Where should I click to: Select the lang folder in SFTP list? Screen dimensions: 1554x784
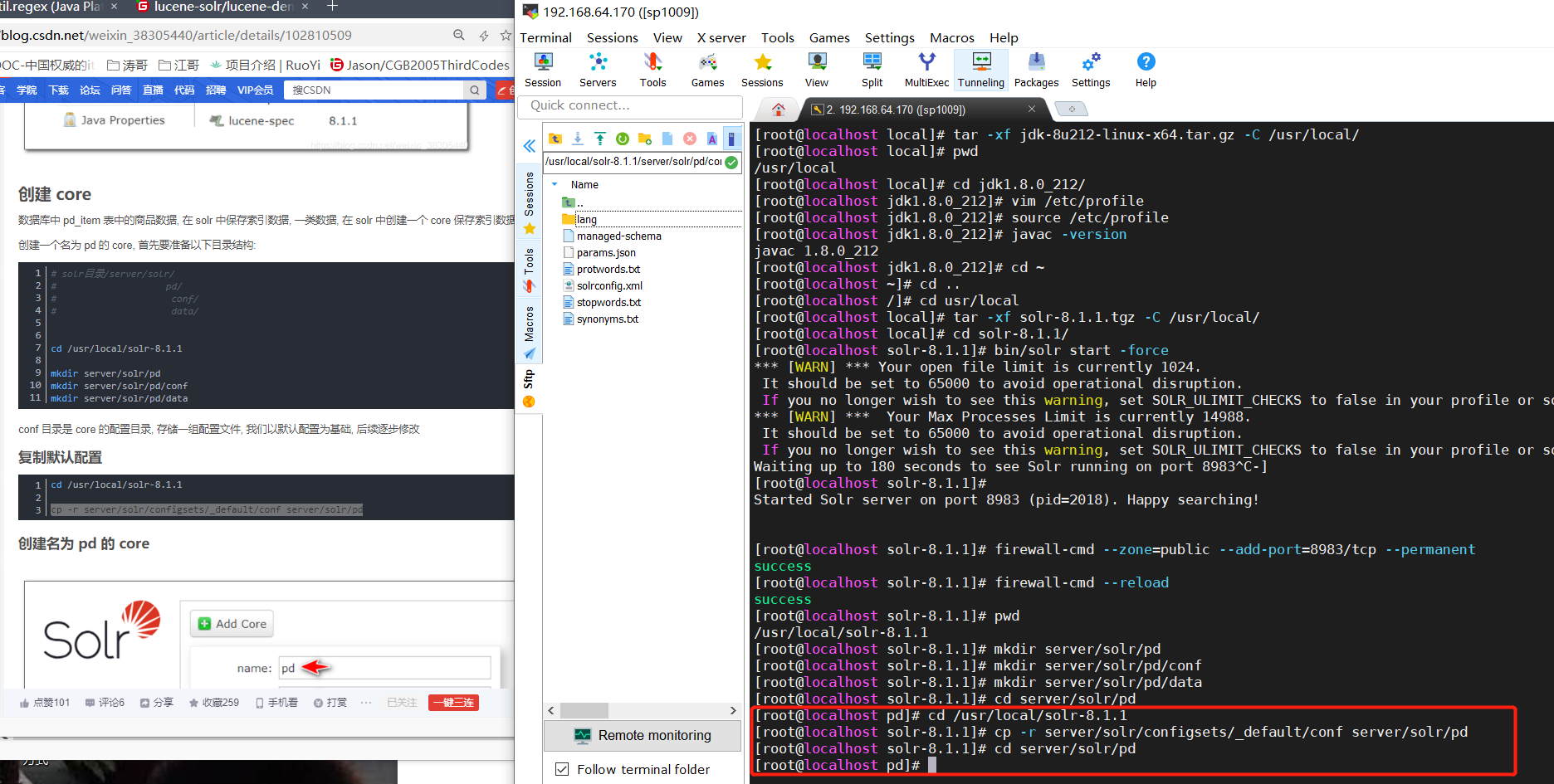tap(586, 219)
